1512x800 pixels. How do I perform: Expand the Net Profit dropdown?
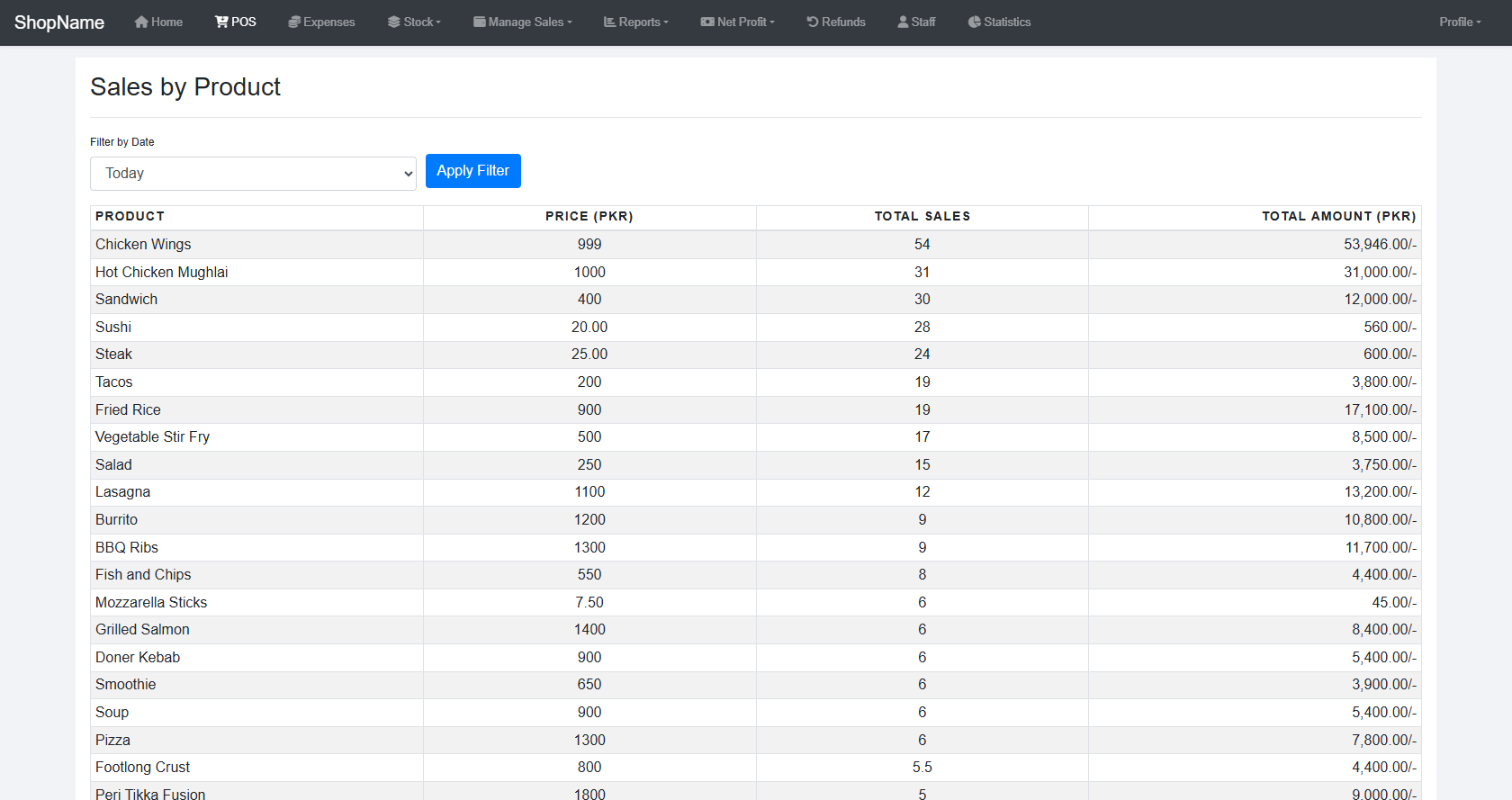(738, 22)
